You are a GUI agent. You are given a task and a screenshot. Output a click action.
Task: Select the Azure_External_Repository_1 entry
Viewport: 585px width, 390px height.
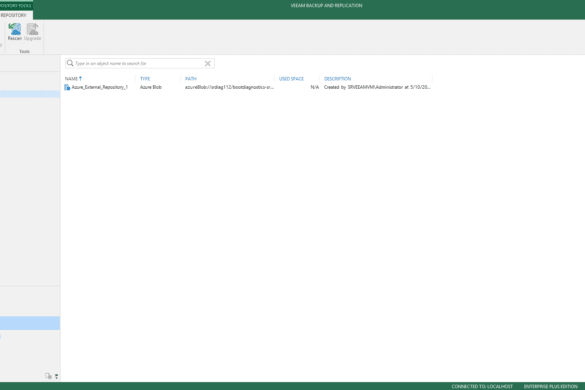click(x=100, y=87)
